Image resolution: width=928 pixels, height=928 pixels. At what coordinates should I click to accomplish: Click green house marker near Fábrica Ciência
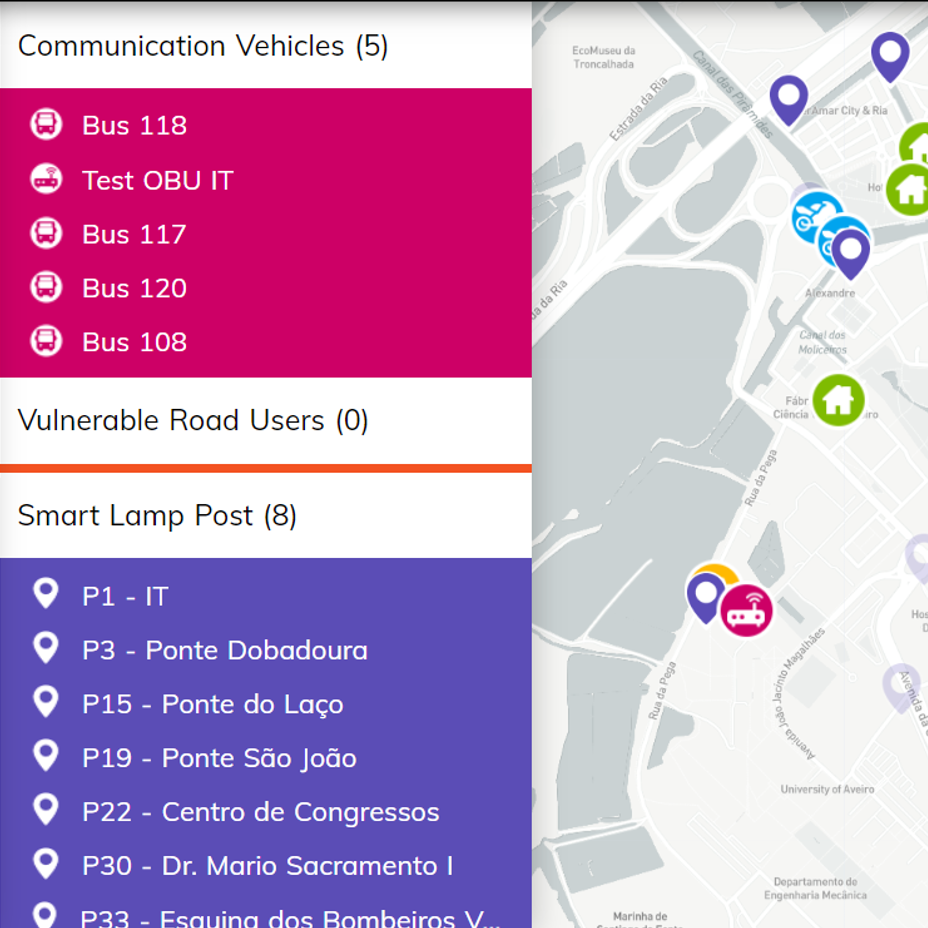pyautogui.click(x=839, y=401)
